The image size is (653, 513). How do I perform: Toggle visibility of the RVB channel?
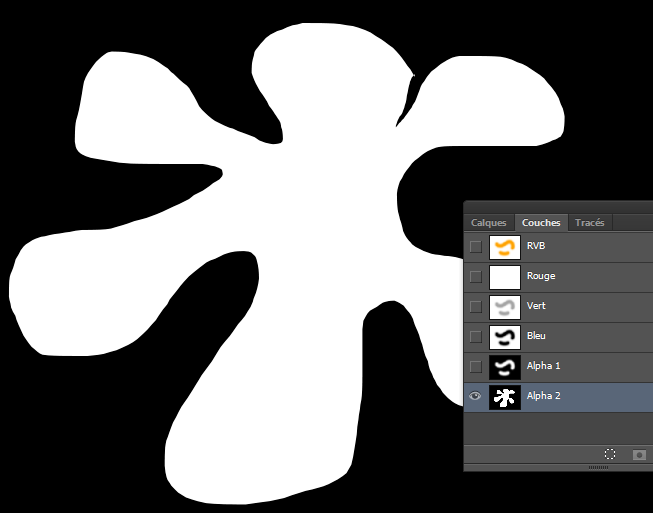476,247
